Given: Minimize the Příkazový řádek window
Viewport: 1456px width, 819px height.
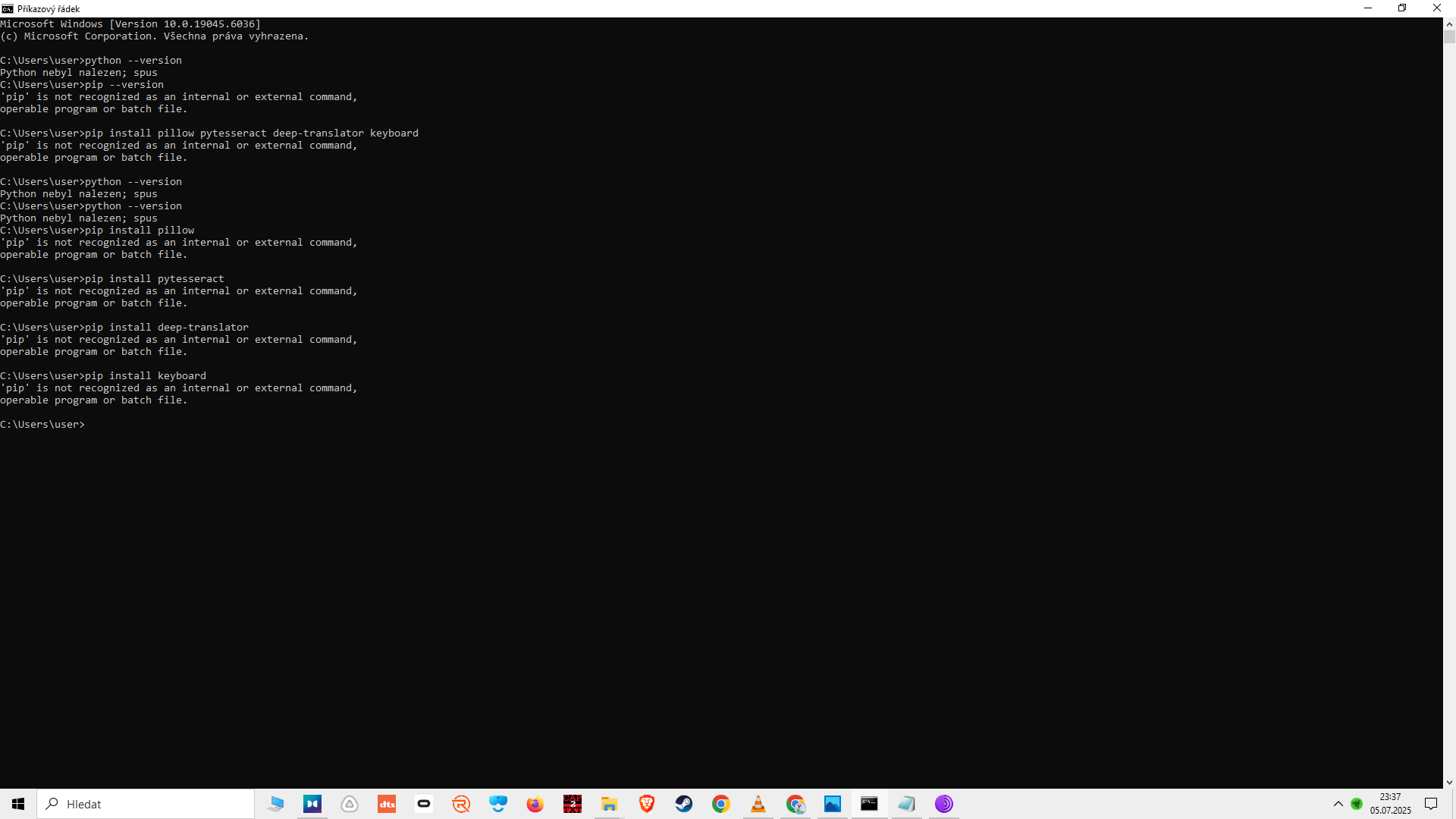Looking at the screenshot, I should (x=1368, y=8).
